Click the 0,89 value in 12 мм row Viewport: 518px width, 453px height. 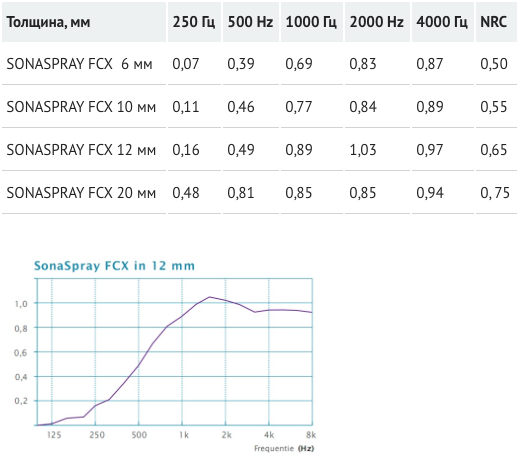[299, 150]
